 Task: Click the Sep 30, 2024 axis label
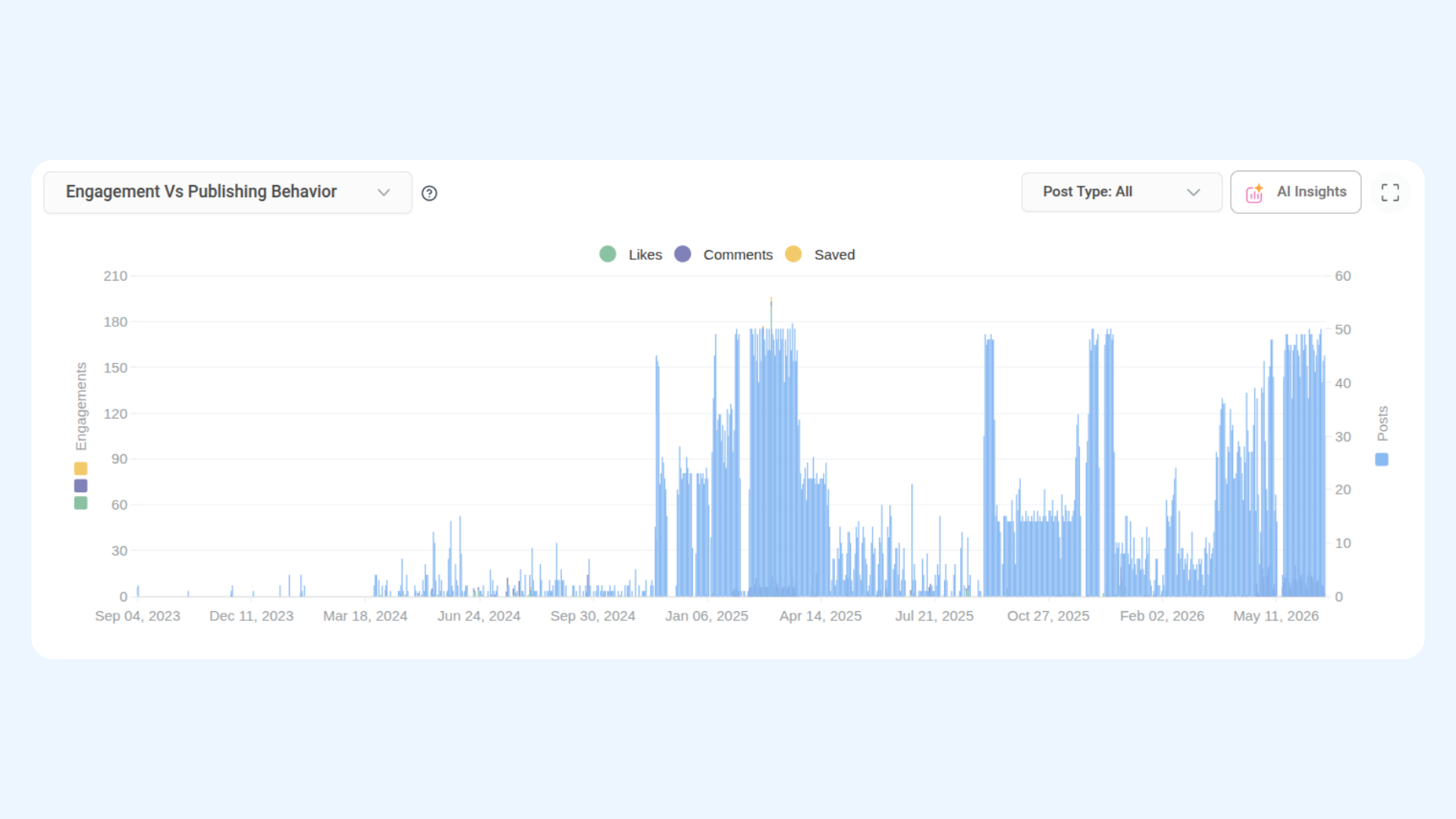point(592,617)
